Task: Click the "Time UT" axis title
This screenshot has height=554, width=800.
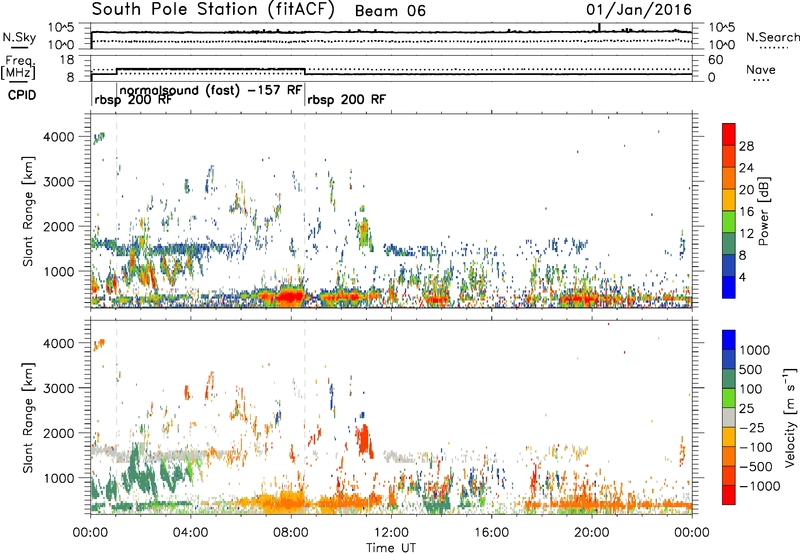Action: [x=391, y=548]
